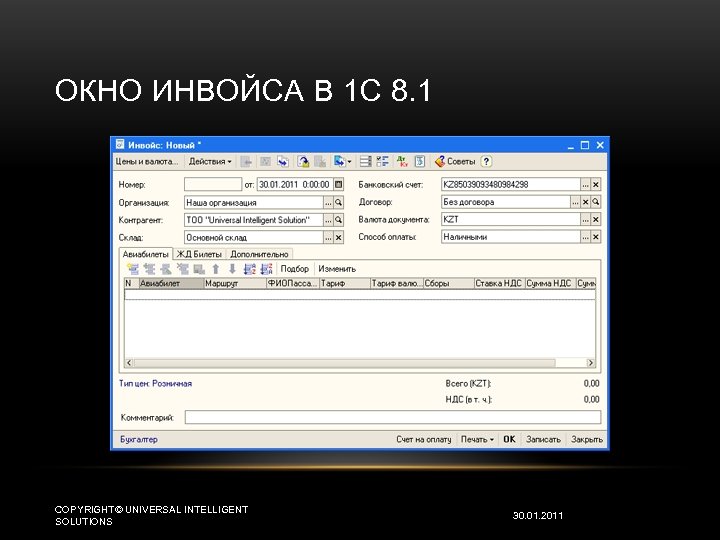Click the Маршрут column header
This screenshot has width=720, height=540.
235,283
